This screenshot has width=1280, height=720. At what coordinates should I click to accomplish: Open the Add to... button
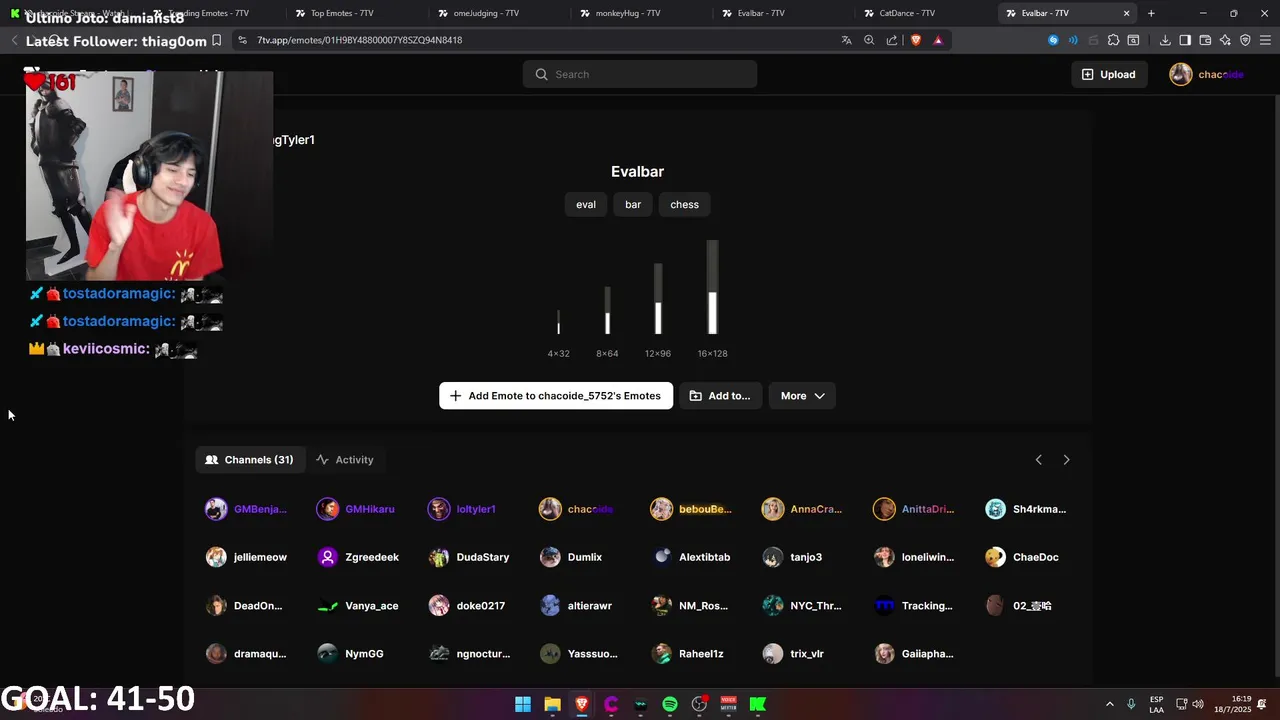point(720,396)
